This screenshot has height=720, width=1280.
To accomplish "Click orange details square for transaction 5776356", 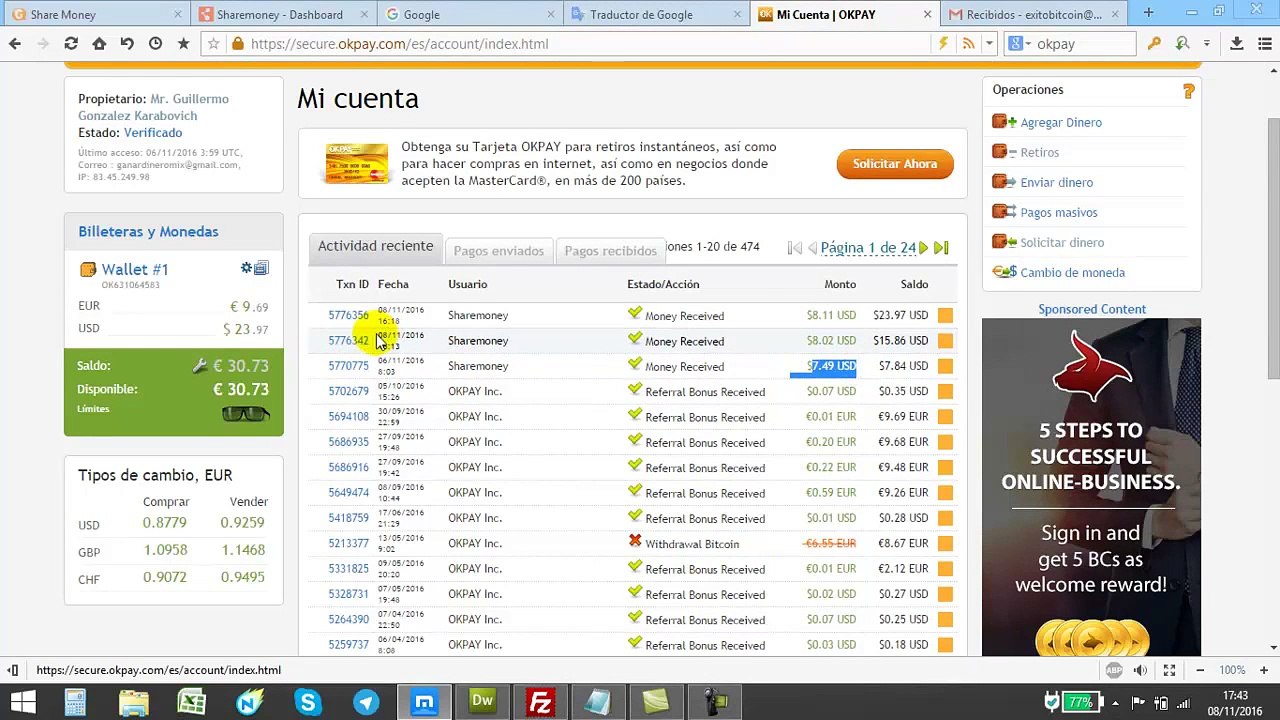I will (945, 316).
